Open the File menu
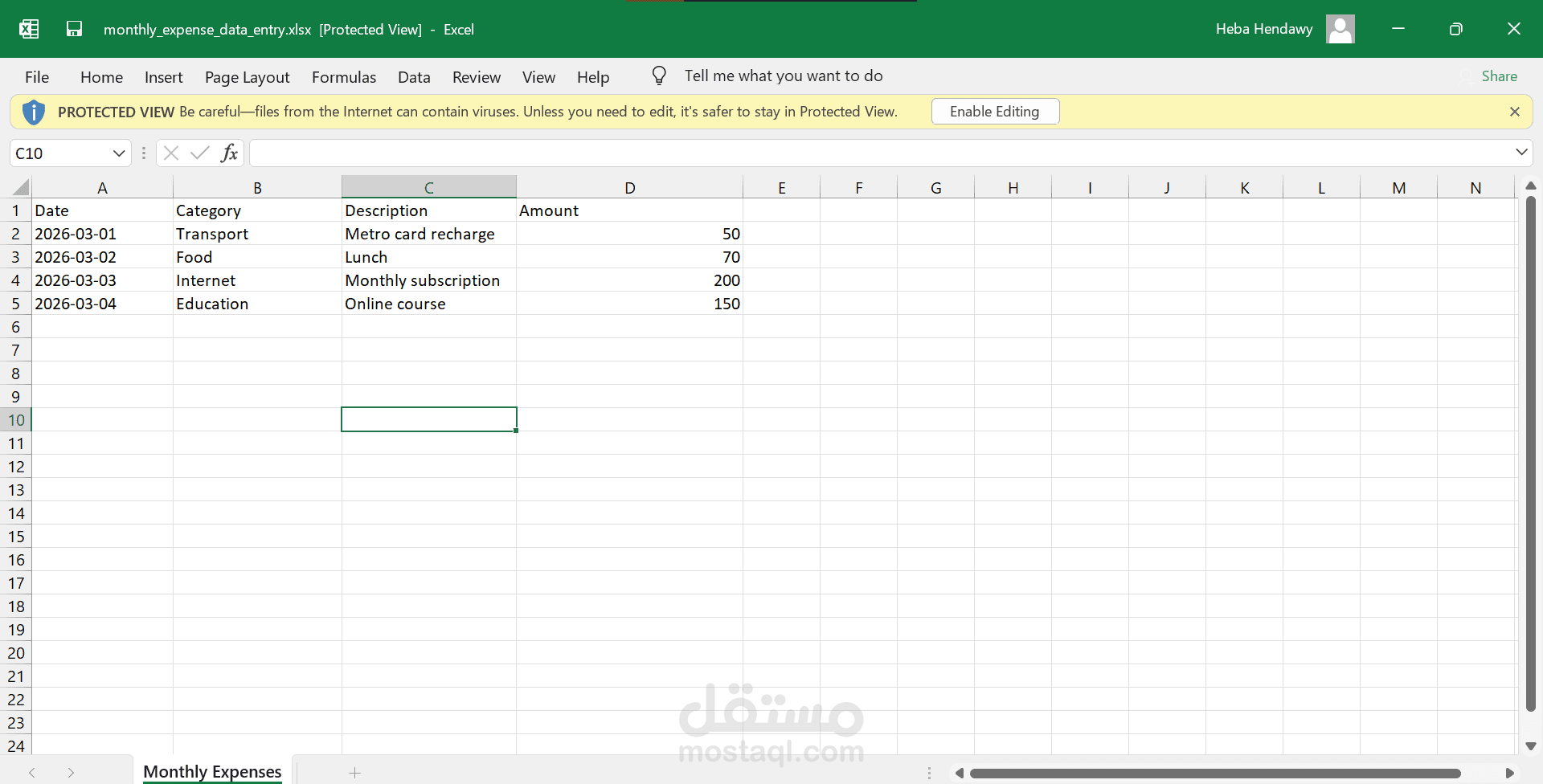Image resolution: width=1543 pixels, height=784 pixels. [x=37, y=77]
